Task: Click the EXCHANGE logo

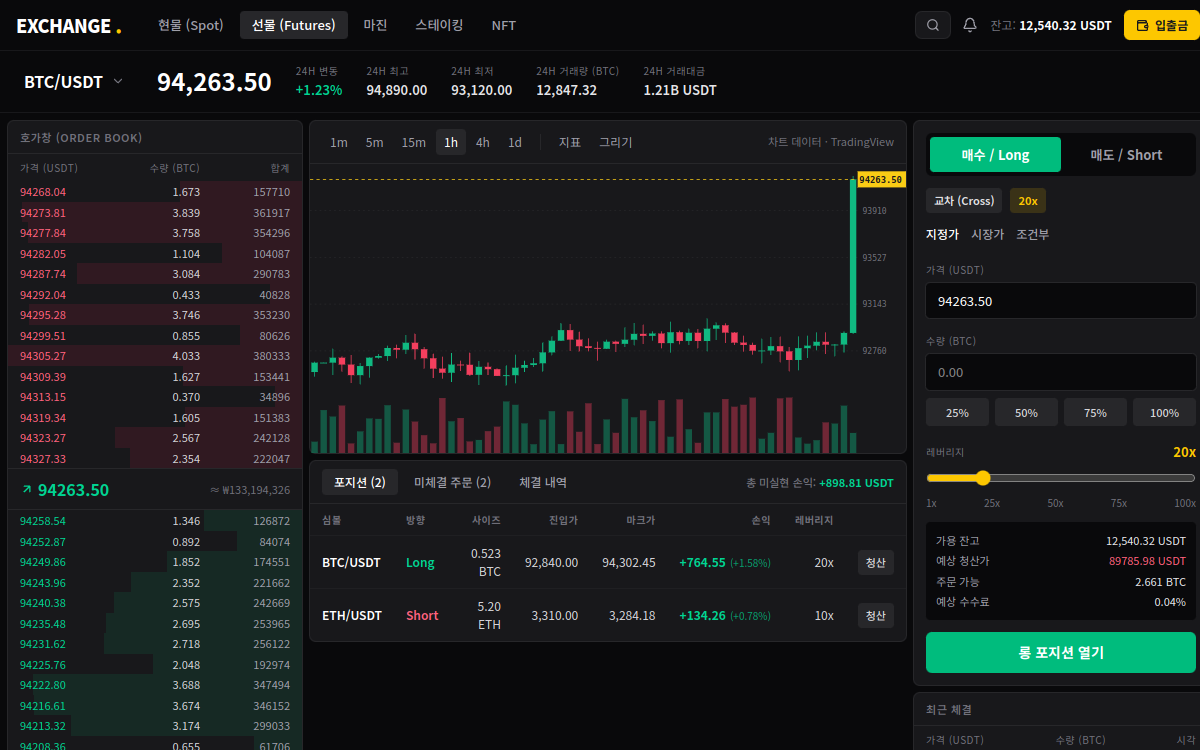Action: coord(69,26)
